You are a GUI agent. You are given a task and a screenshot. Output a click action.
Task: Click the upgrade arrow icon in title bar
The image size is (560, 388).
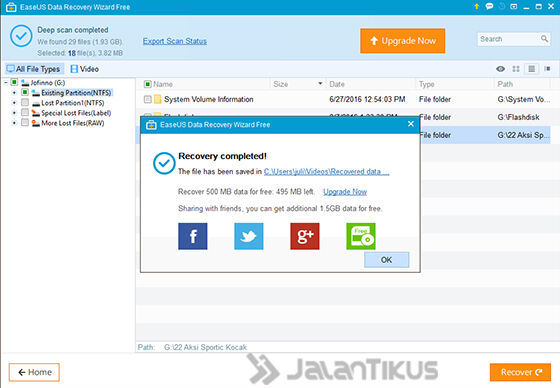(x=476, y=6)
